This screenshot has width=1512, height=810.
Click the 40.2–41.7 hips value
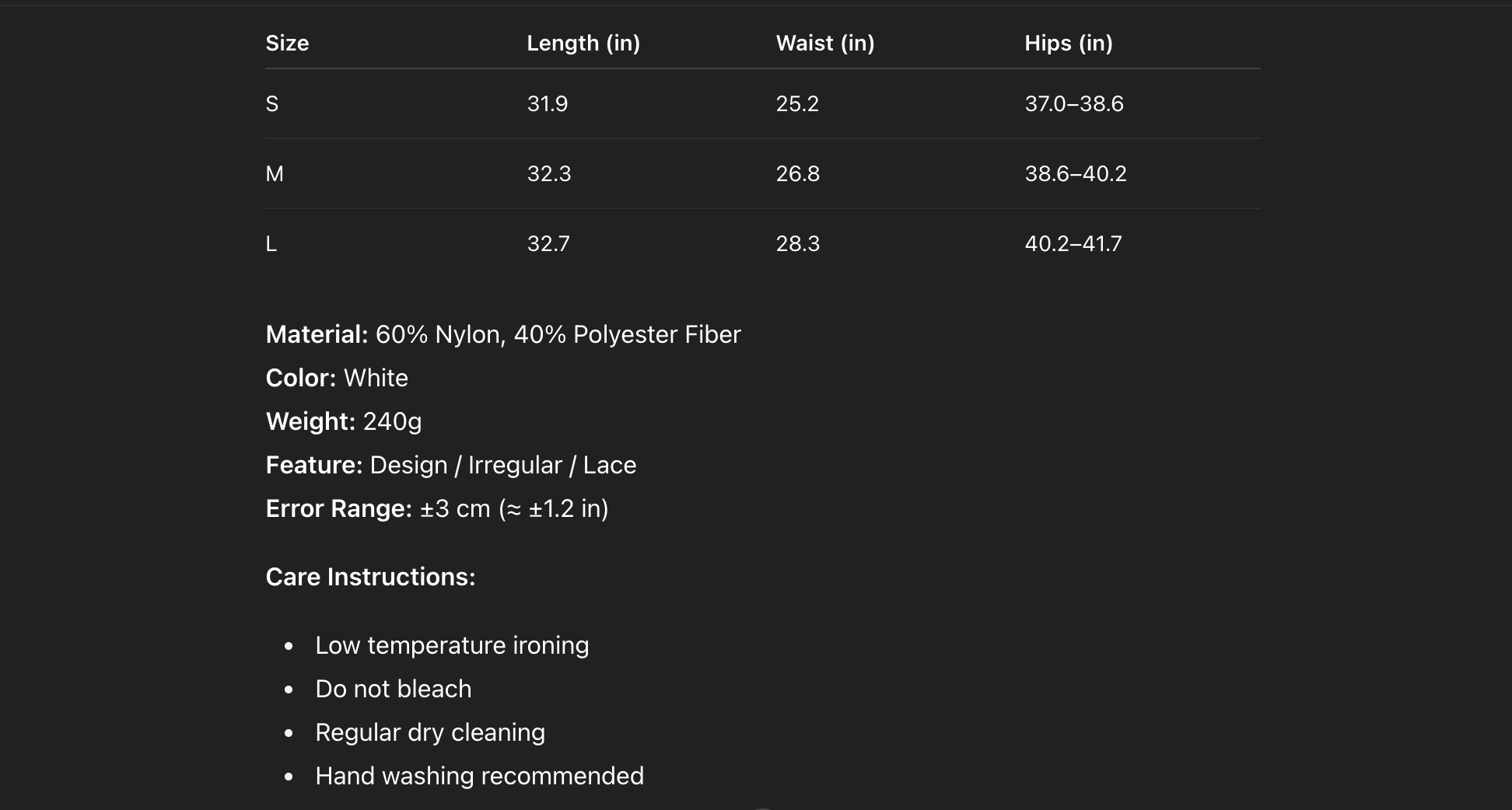click(1073, 244)
